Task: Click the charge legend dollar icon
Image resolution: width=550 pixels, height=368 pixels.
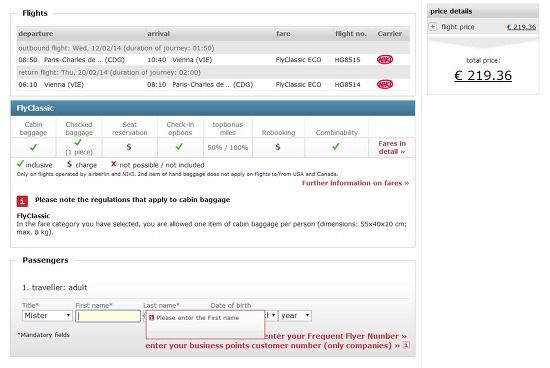Action: pos(69,164)
